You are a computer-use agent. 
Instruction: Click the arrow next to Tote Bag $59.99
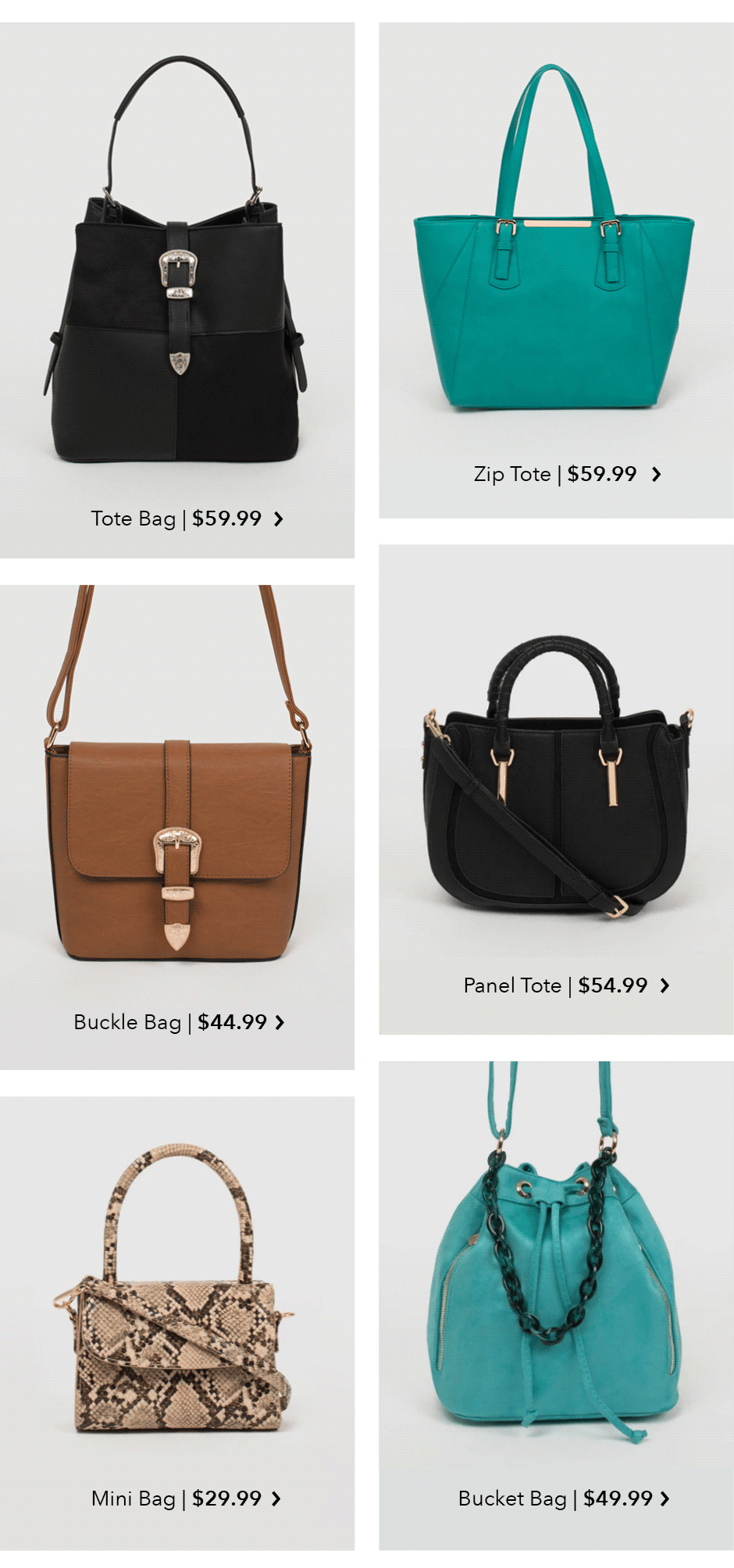278,519
